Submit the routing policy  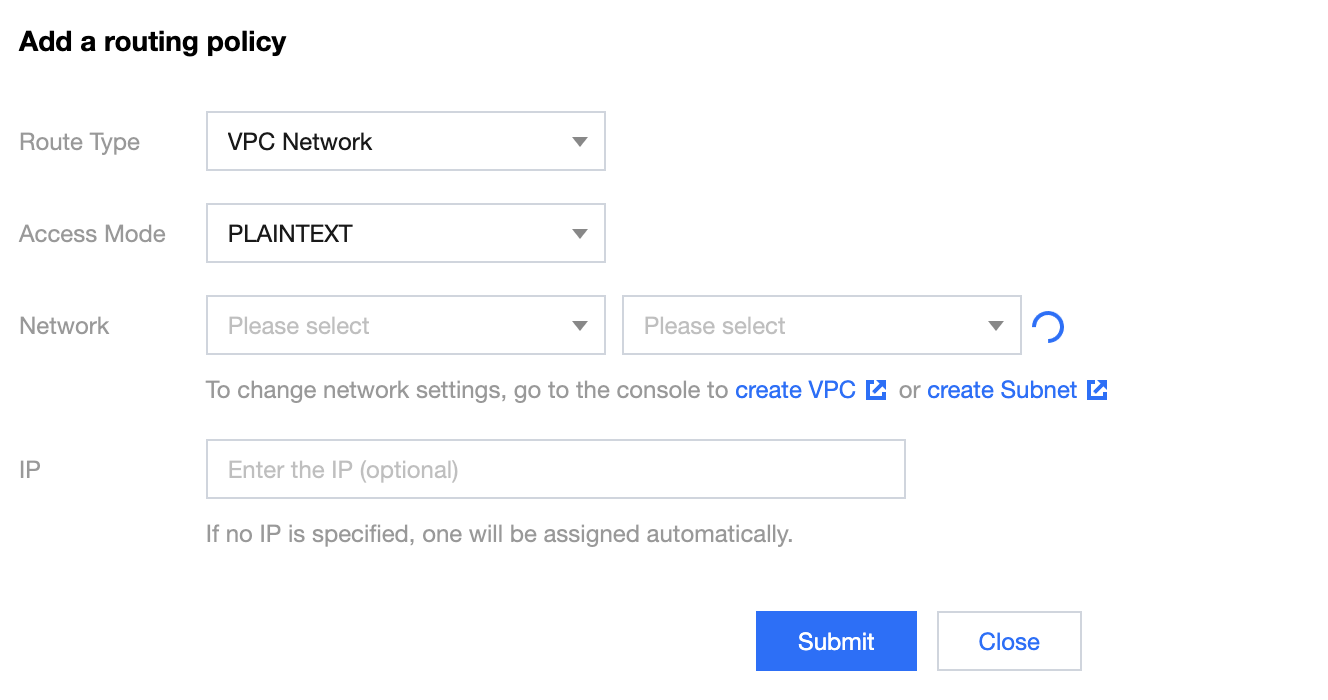click(x=836, y=641)
